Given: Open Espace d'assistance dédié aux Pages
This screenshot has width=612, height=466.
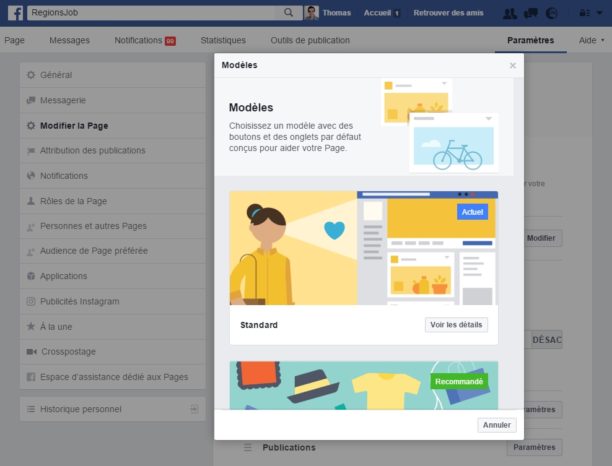Looking at the screenshot, I should 112,377.
